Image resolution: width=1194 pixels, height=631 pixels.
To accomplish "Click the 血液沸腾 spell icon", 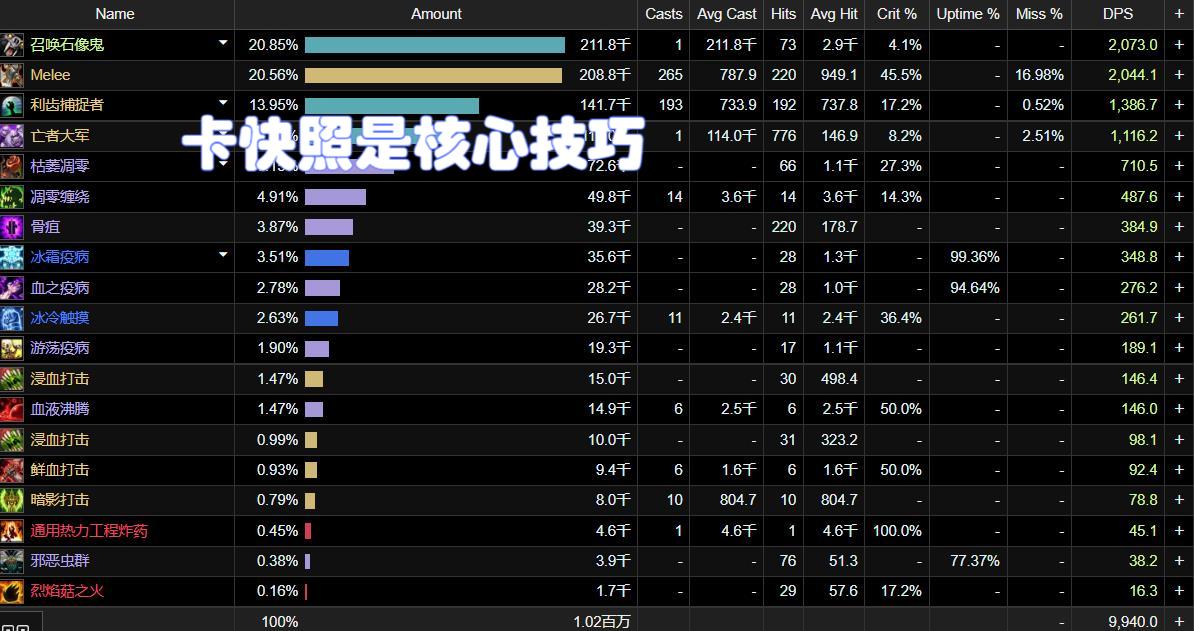I will (x=12, y=409).
